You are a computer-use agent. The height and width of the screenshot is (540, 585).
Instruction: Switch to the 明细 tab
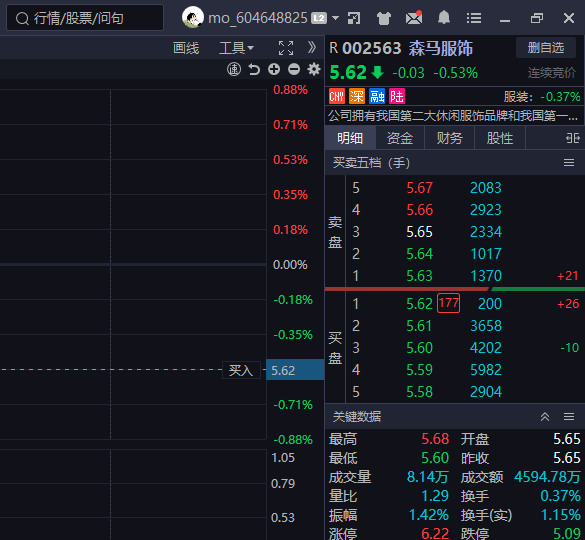[350, 138]
